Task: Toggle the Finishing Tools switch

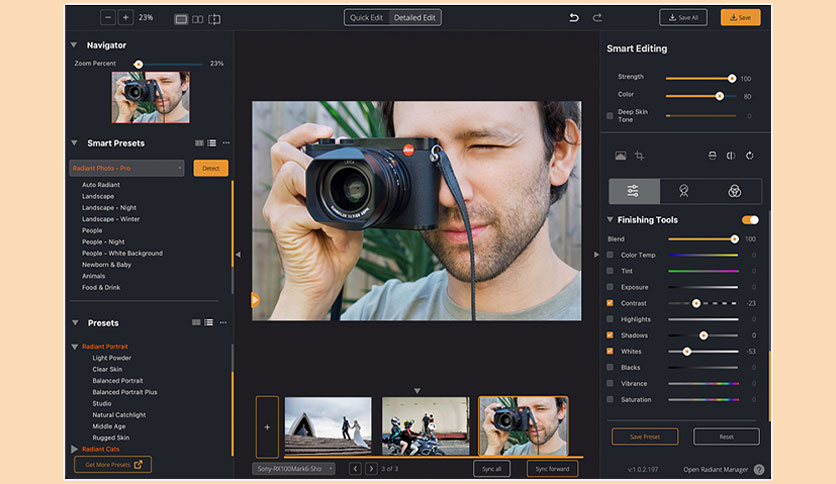Action: click(750, 220)
